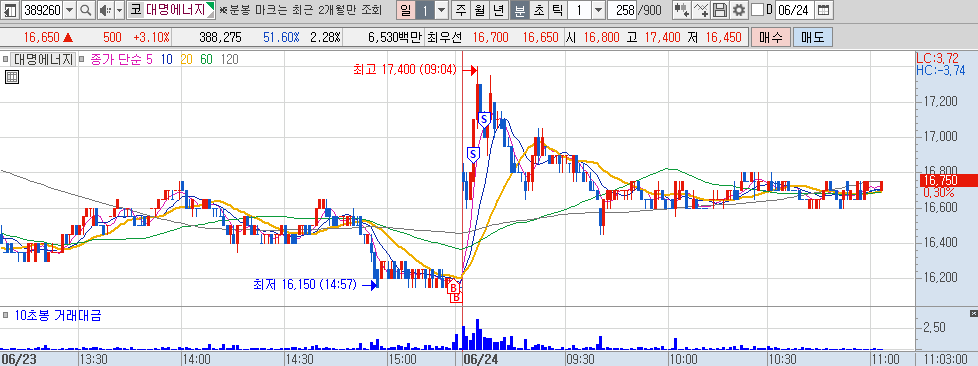978x366 pixels.
Task: Expand the sound options dropdown arrow
Action: [x=119, y=9]
